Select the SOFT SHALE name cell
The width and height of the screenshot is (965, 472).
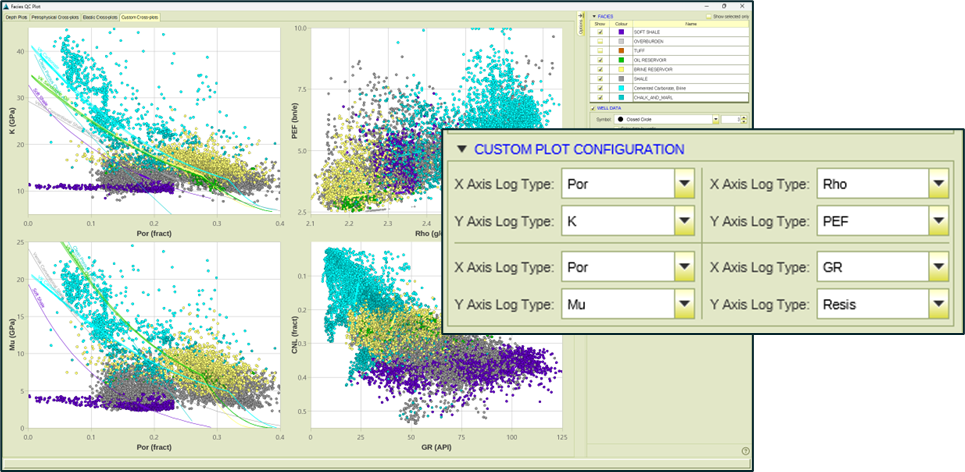691,32
